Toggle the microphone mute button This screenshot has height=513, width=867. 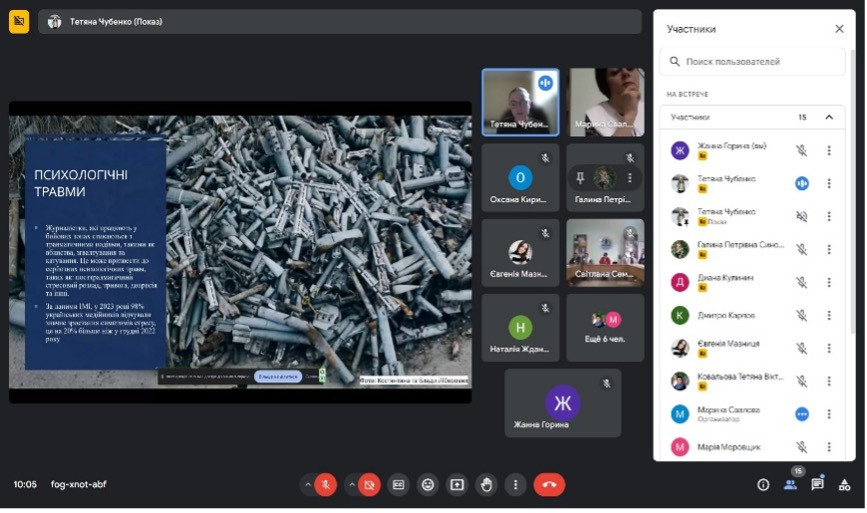pyautogui.click(x=326, y=485)
